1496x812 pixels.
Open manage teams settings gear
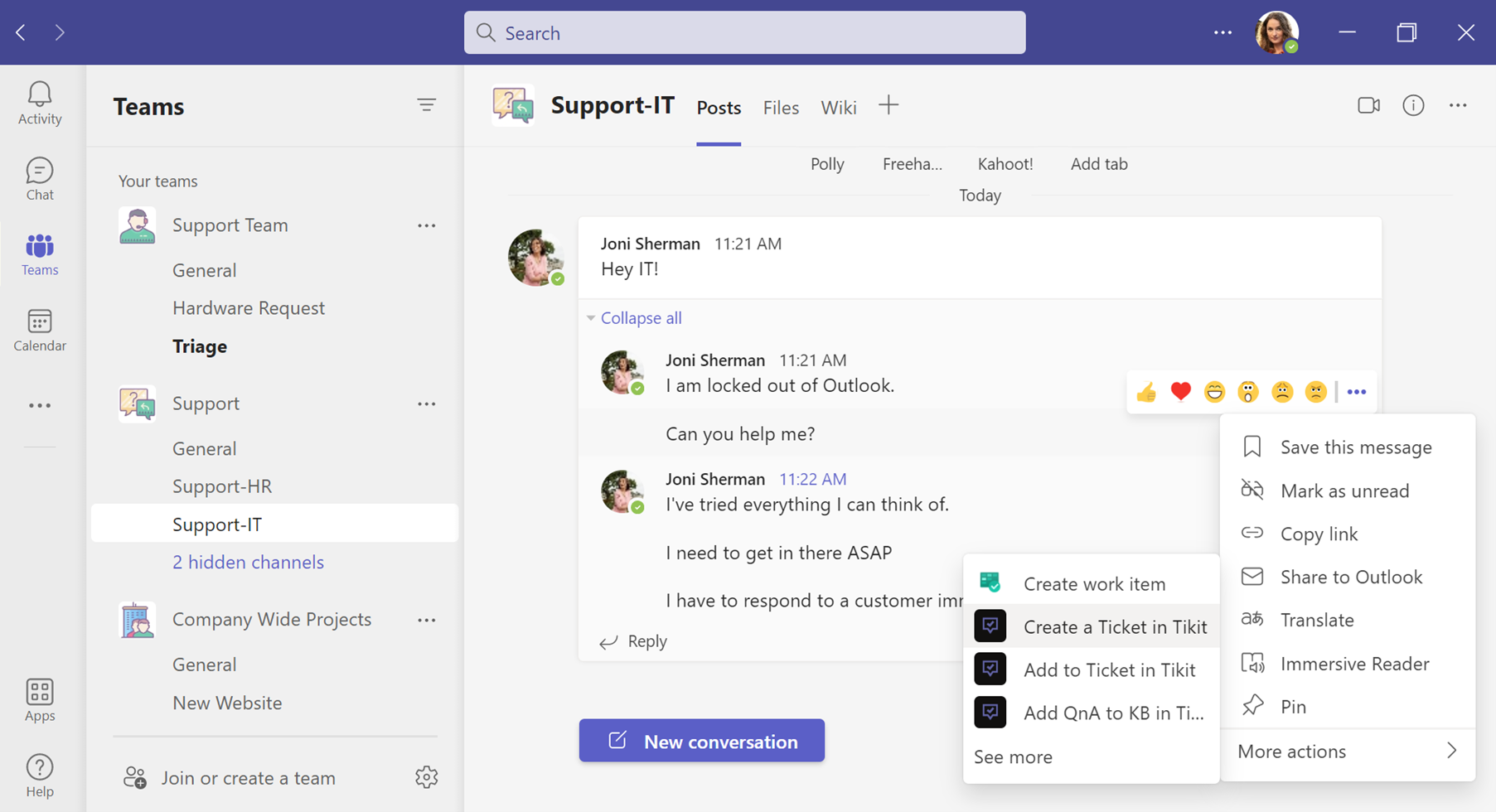[x=426, y=777]
